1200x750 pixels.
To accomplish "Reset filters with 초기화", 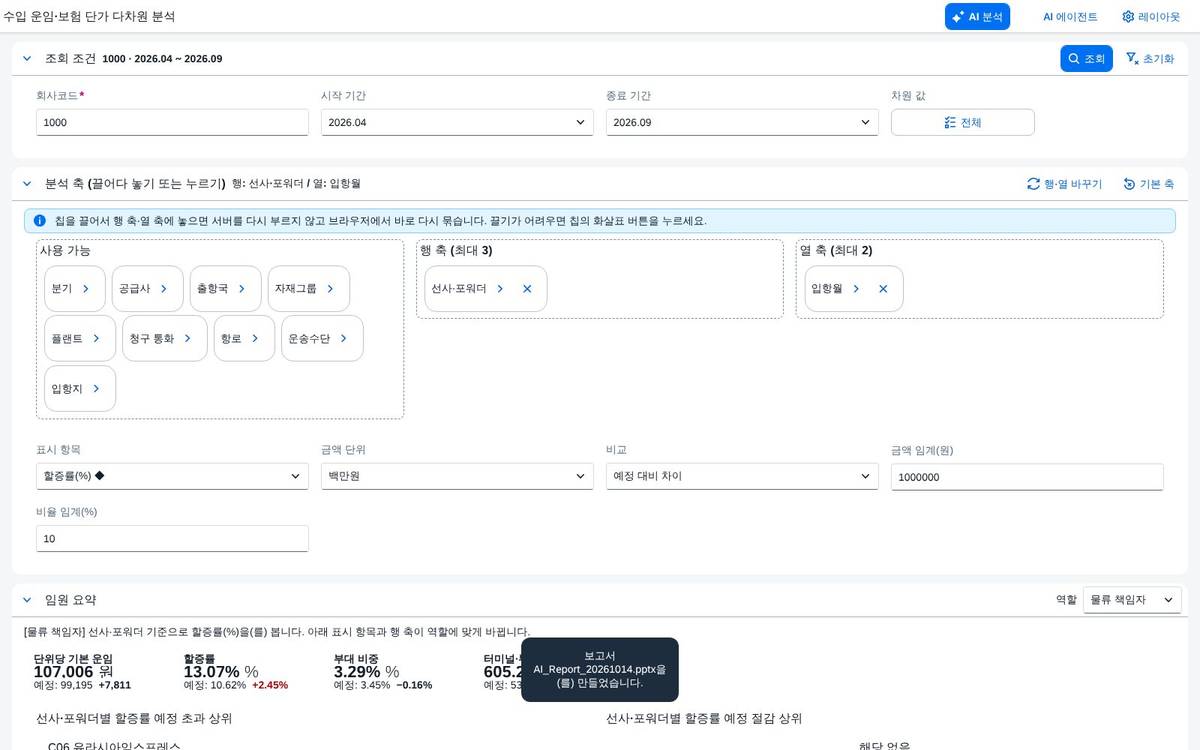I will click(x=1149, y=58).
